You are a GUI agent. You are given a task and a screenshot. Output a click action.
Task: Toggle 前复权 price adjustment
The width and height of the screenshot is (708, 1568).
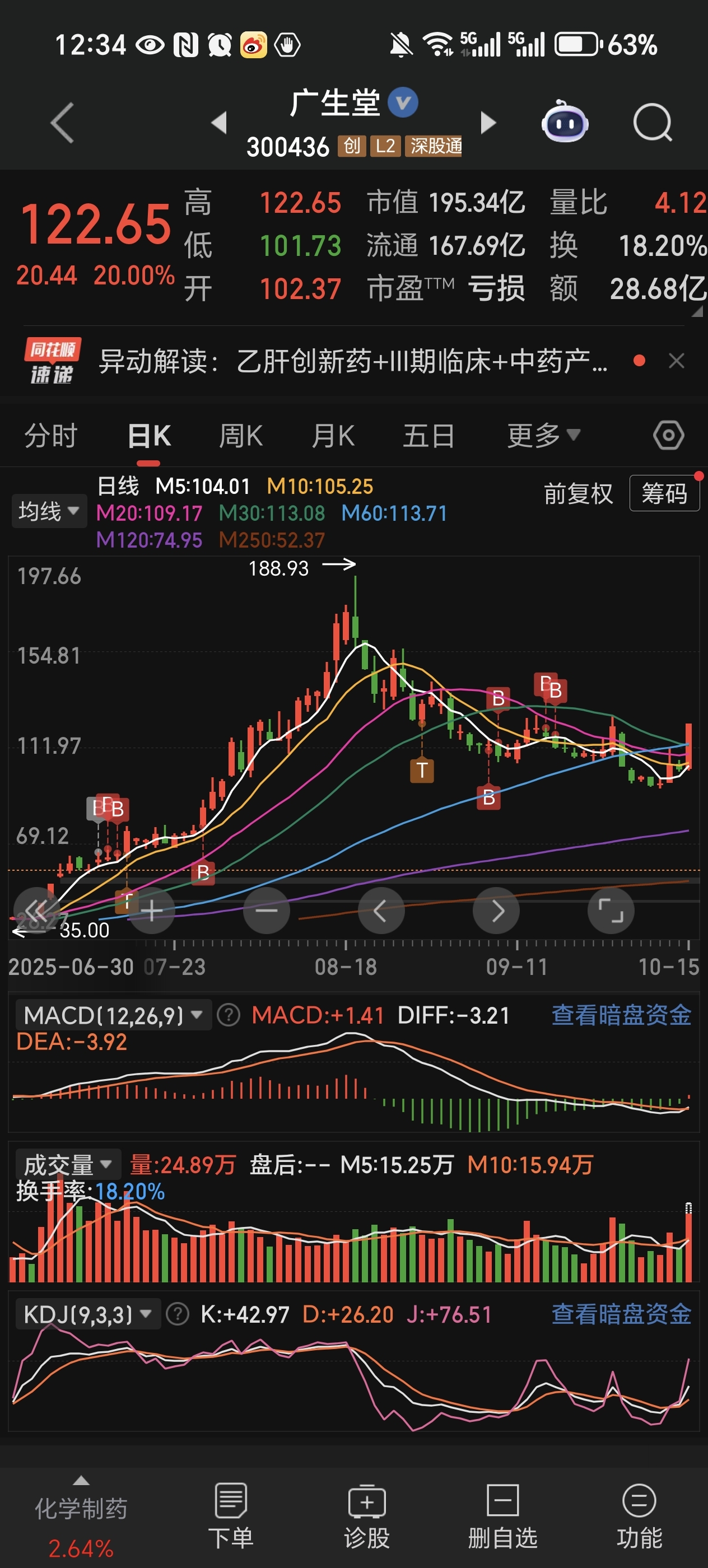click(x=577, y=493)
